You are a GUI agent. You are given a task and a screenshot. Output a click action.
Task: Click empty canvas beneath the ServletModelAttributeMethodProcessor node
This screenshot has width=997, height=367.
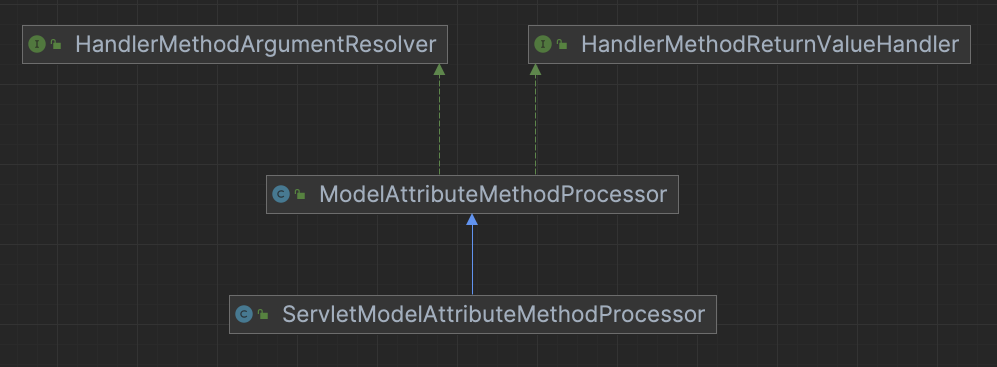point(472,350)
